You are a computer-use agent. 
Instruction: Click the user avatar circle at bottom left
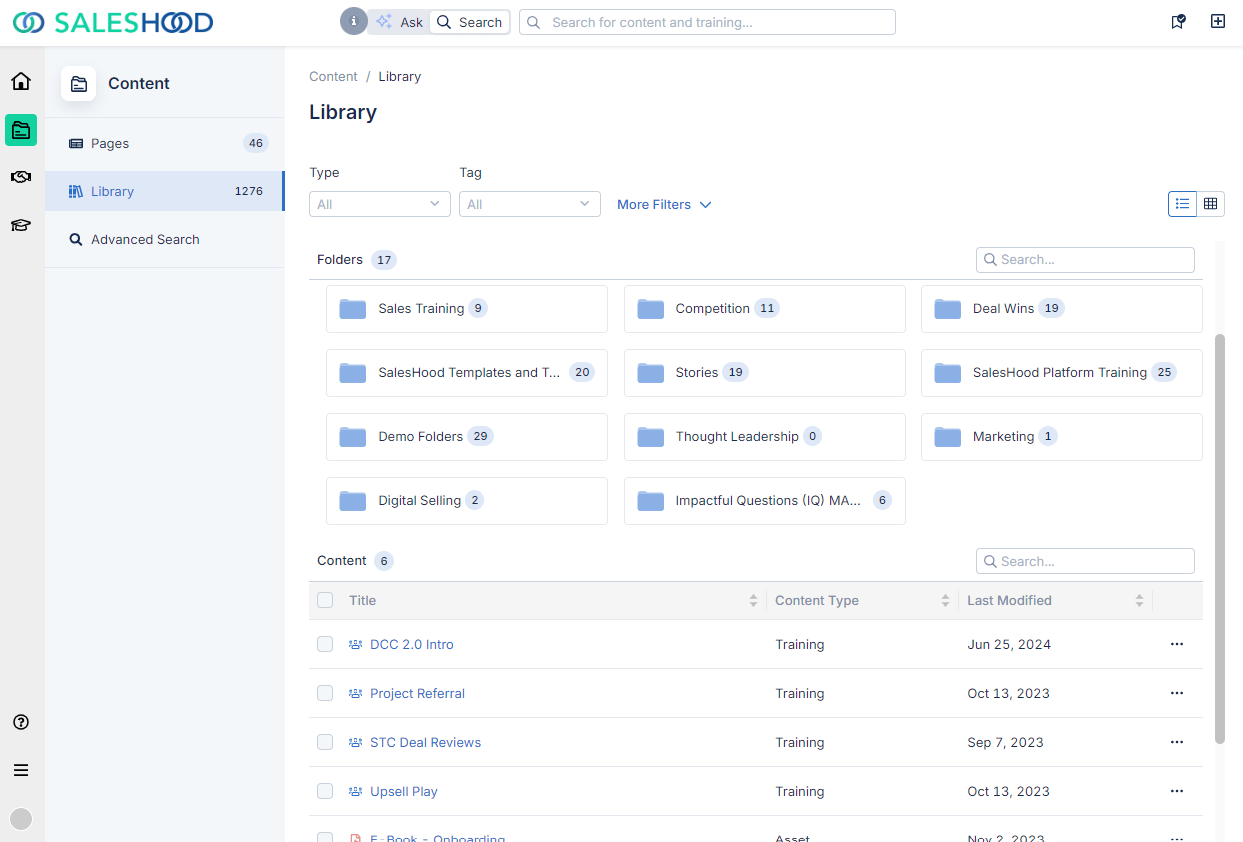[21, 819]
